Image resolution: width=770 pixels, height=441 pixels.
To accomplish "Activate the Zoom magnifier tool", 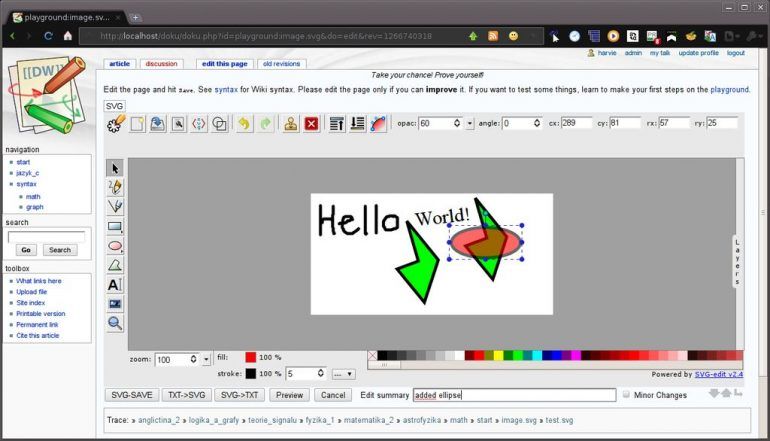I will (x=115, y=323).
